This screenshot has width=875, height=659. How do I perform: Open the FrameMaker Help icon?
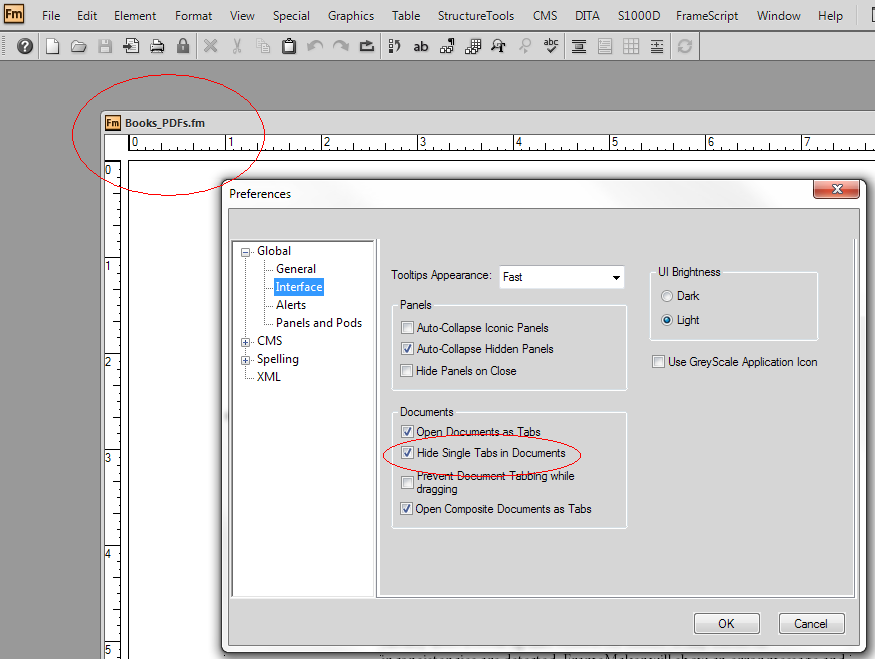click(24, 45)
